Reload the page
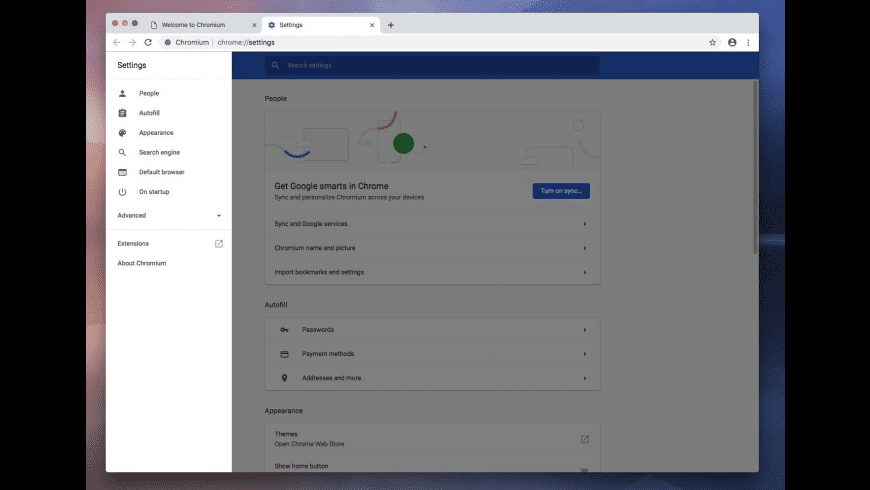This screenshot has width=870, height=490. pos(148,42)
